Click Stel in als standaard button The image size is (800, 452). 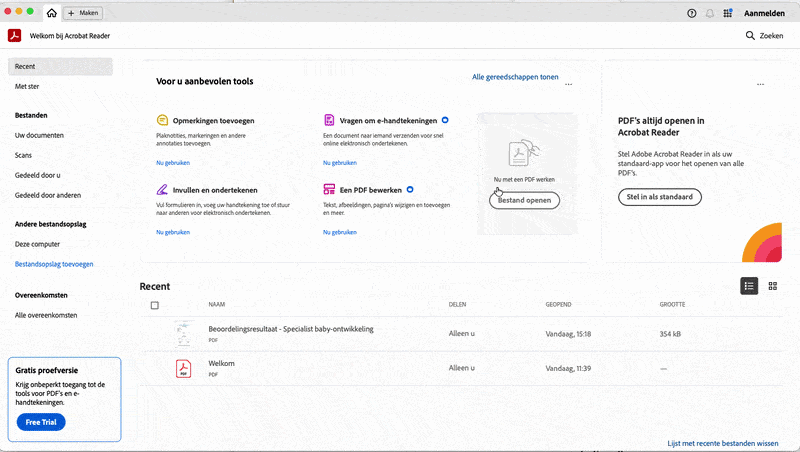[659, 197]
